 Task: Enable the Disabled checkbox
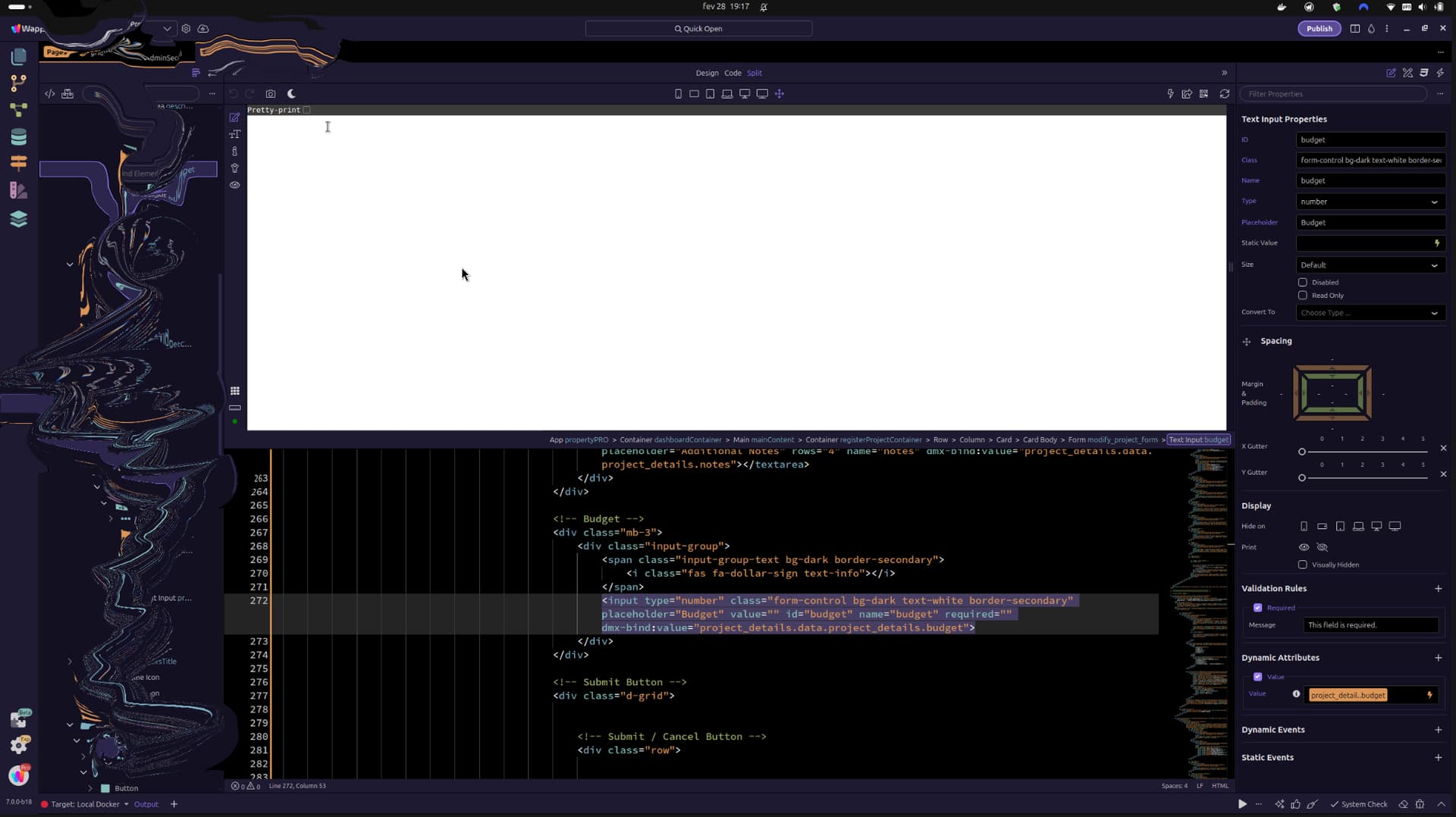click(x=1303, y=283)
